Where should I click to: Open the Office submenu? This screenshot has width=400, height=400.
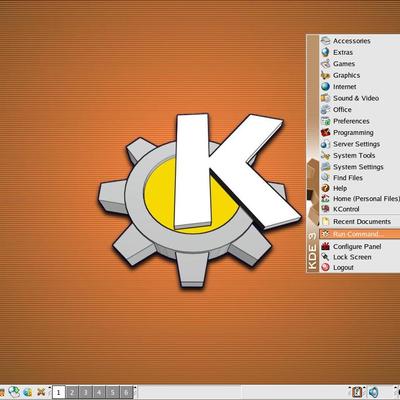coord(360,109)
